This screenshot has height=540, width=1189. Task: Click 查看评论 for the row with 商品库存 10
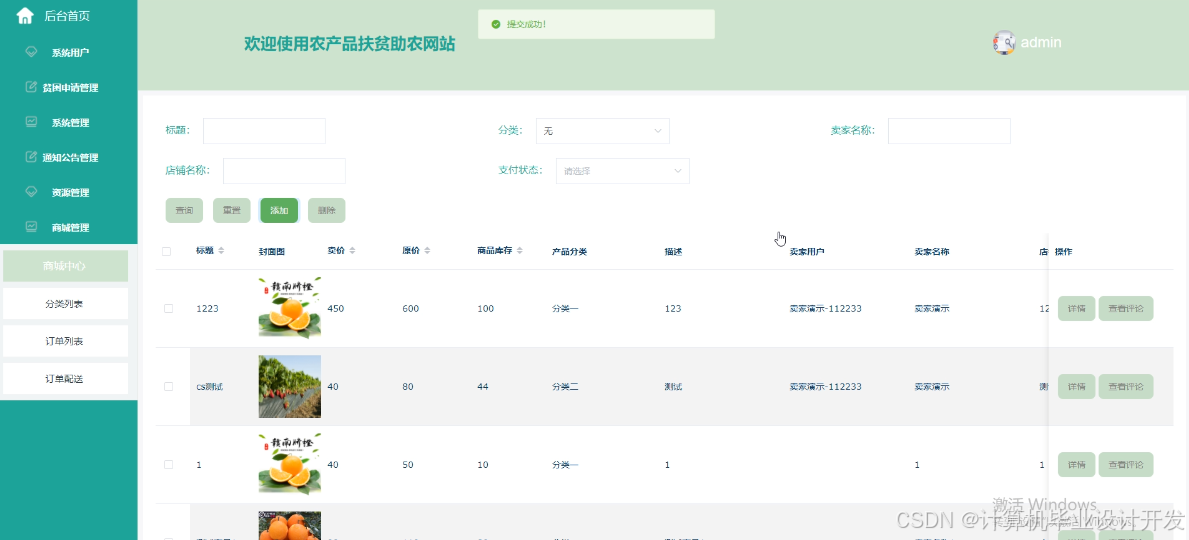click(x=1126, y=464)
